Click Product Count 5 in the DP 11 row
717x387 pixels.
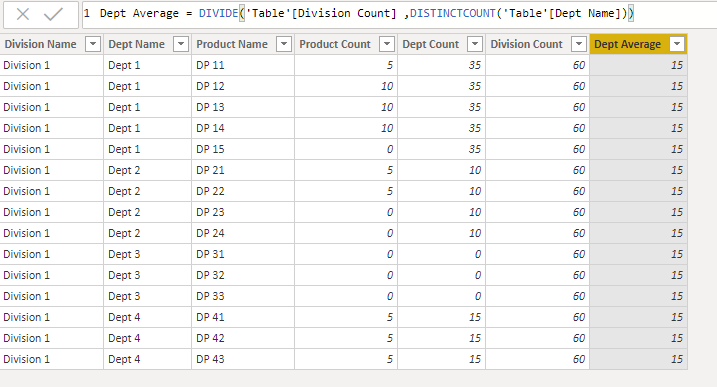point(346,65)
